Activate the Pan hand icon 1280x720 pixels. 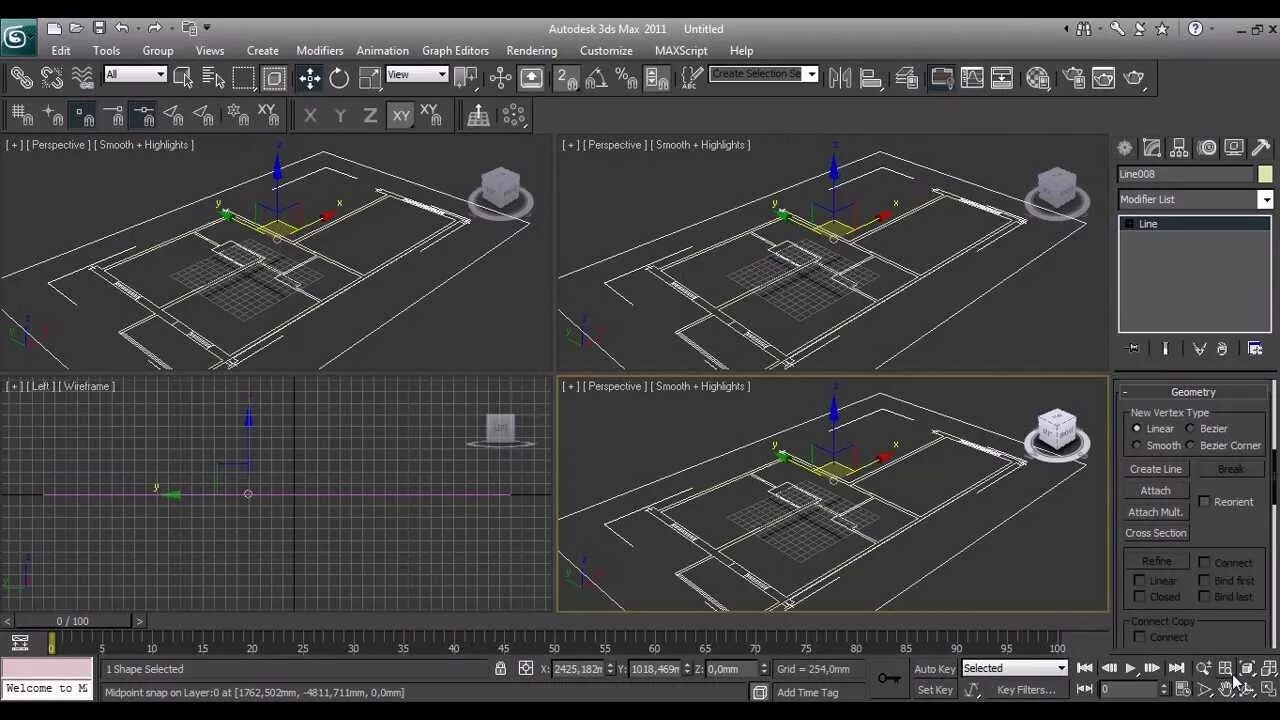pos(1226,689)
